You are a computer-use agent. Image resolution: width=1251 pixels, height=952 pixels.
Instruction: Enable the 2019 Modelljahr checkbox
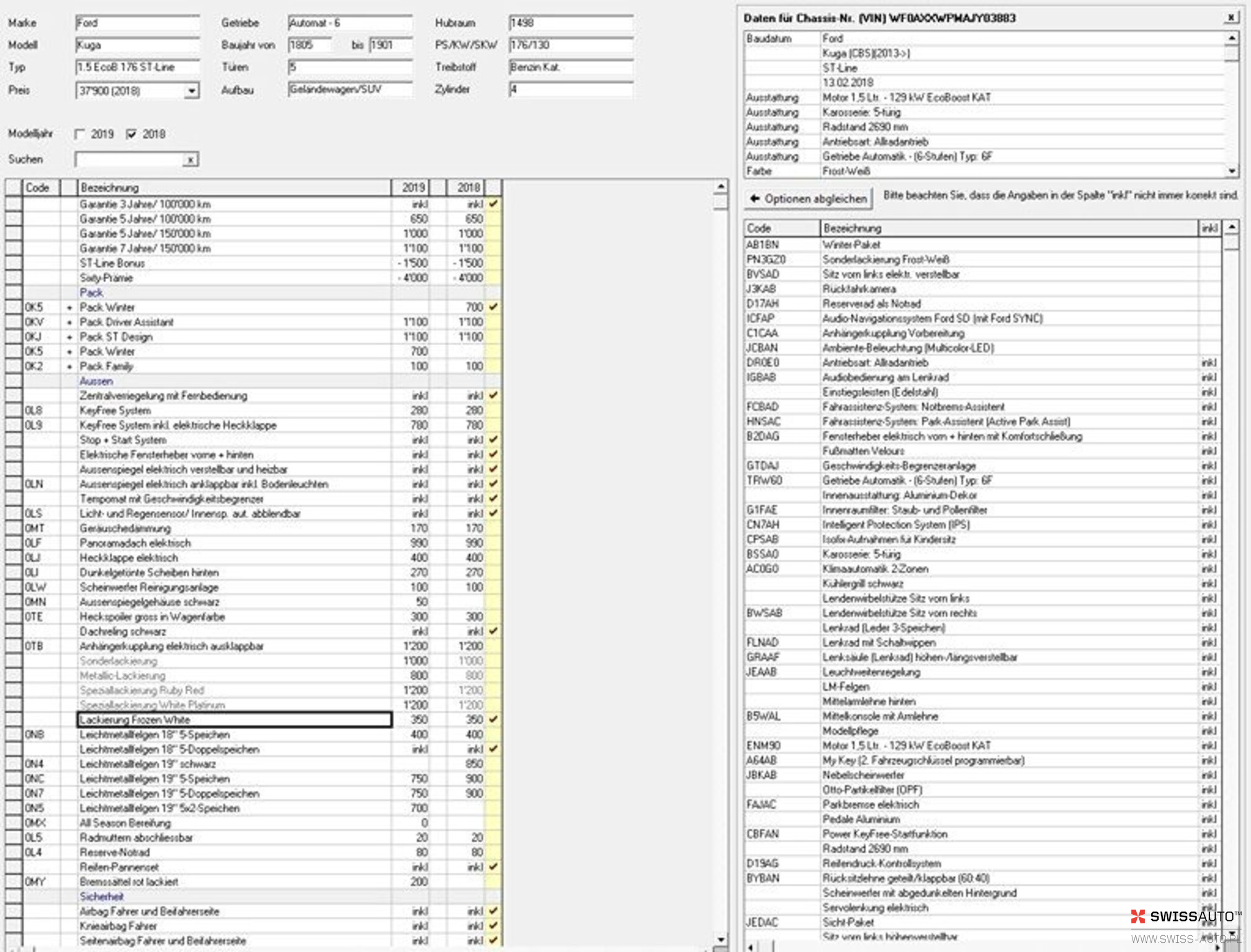point(79,134)
